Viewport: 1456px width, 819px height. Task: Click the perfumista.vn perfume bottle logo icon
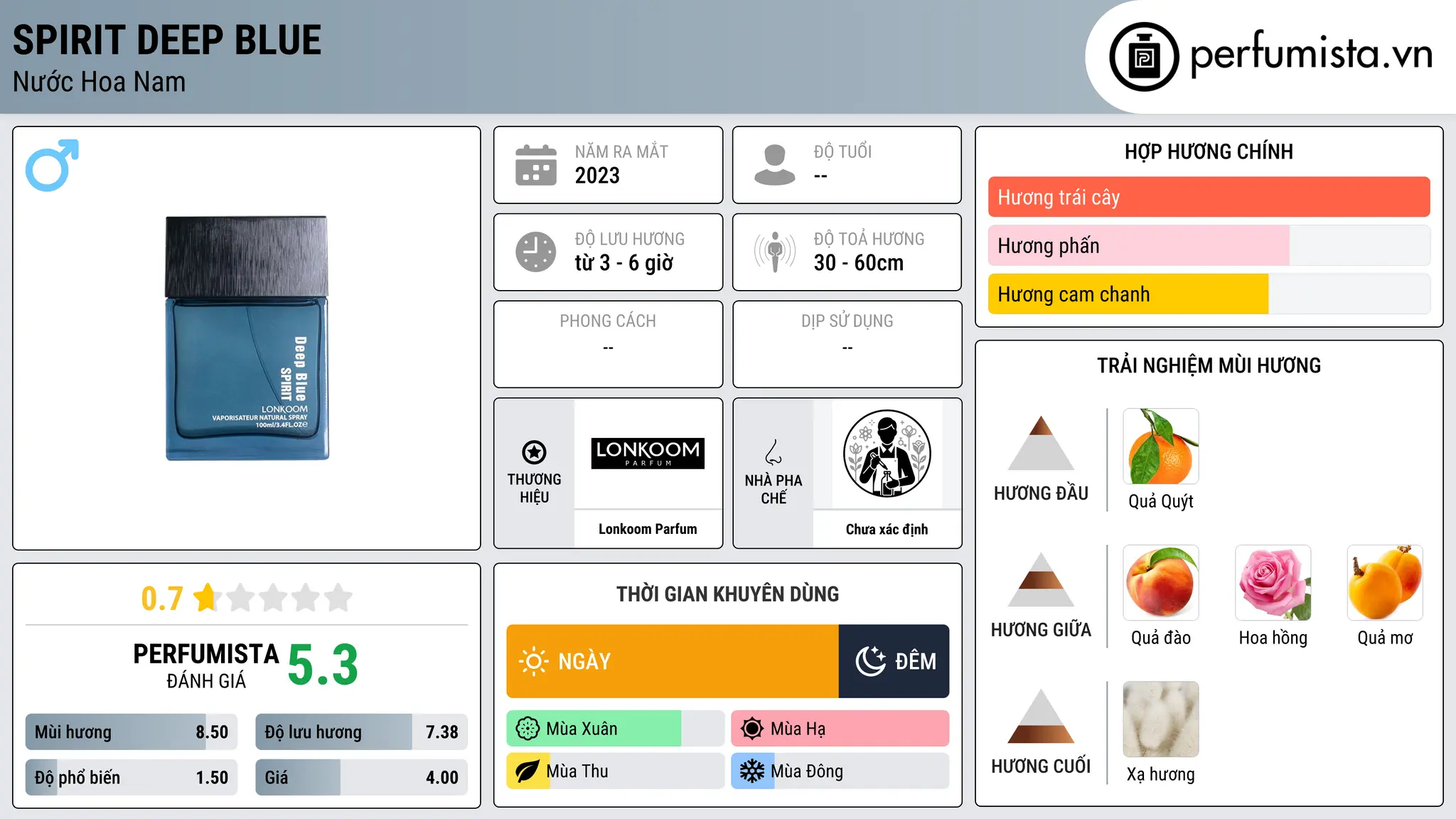click(x=1144, y=57)
